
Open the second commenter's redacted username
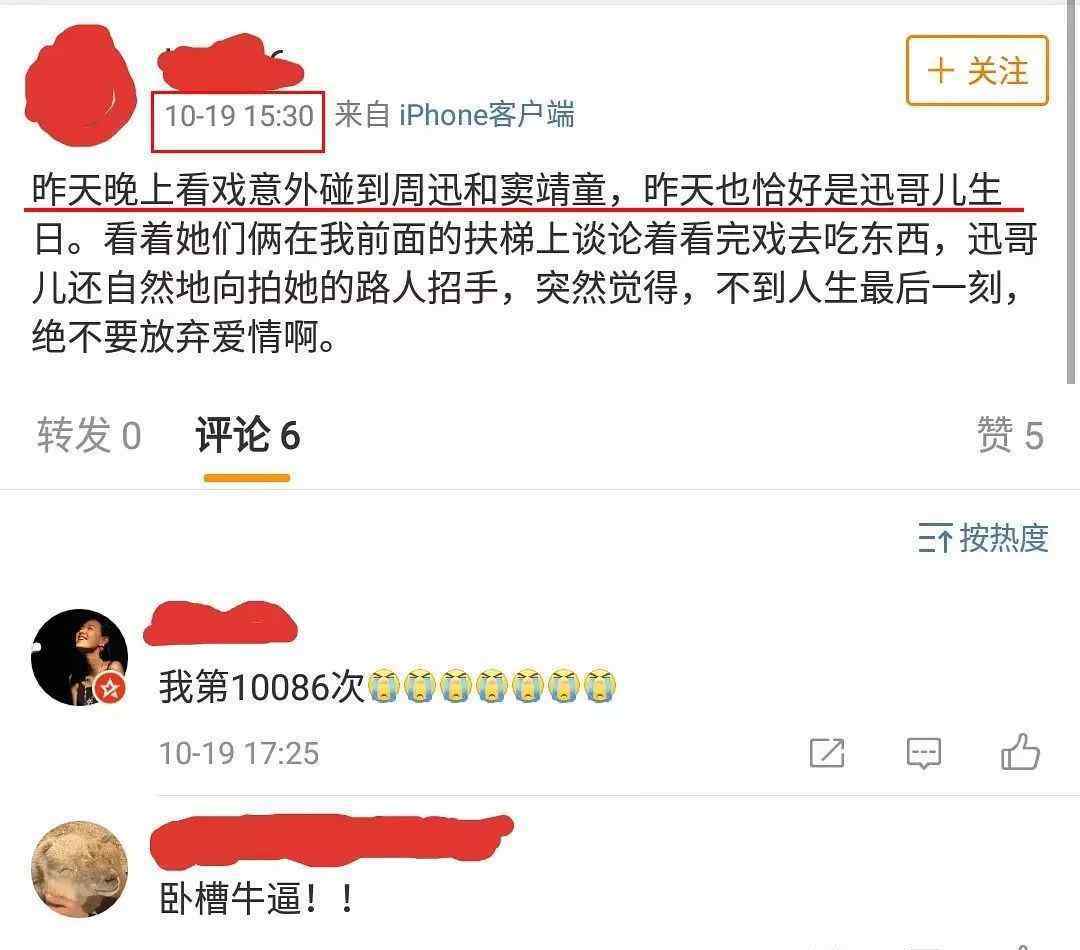pyautogui.click(x=331, y=840)
